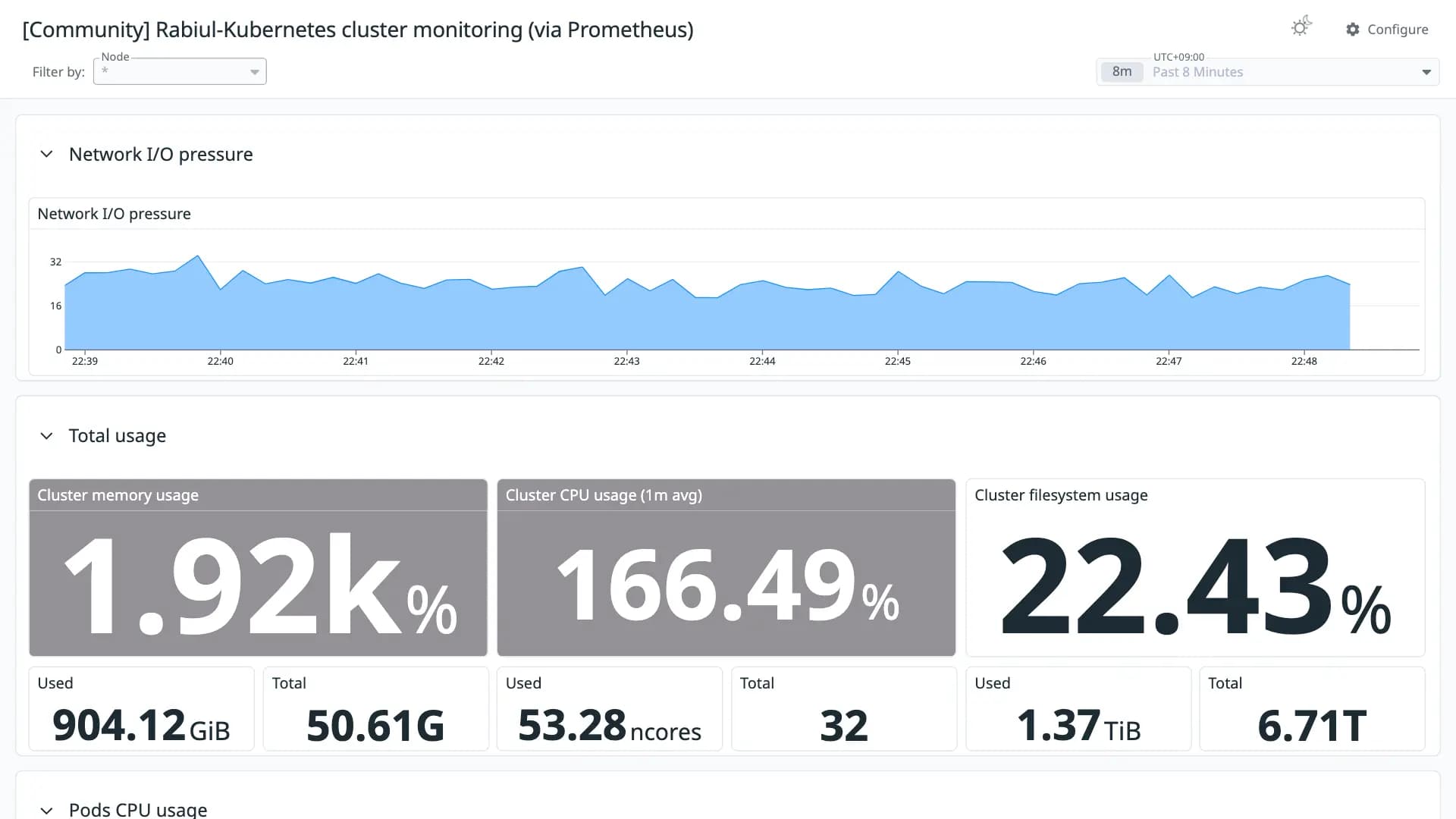Image resolution: width=1456 pixels, height=819 pixels.
Task: Click the 6.71T total filesystem value
Action: (1312, 725)
